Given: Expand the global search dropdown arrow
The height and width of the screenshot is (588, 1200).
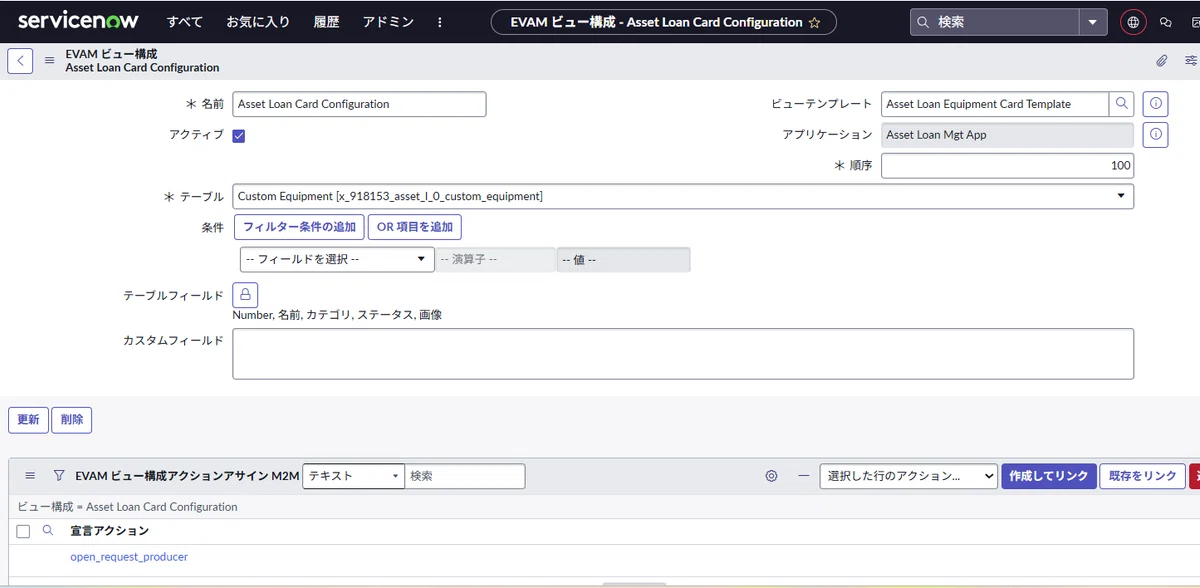Looking at the screenshot, I should pyautogui.click(x=1093, y=22).
